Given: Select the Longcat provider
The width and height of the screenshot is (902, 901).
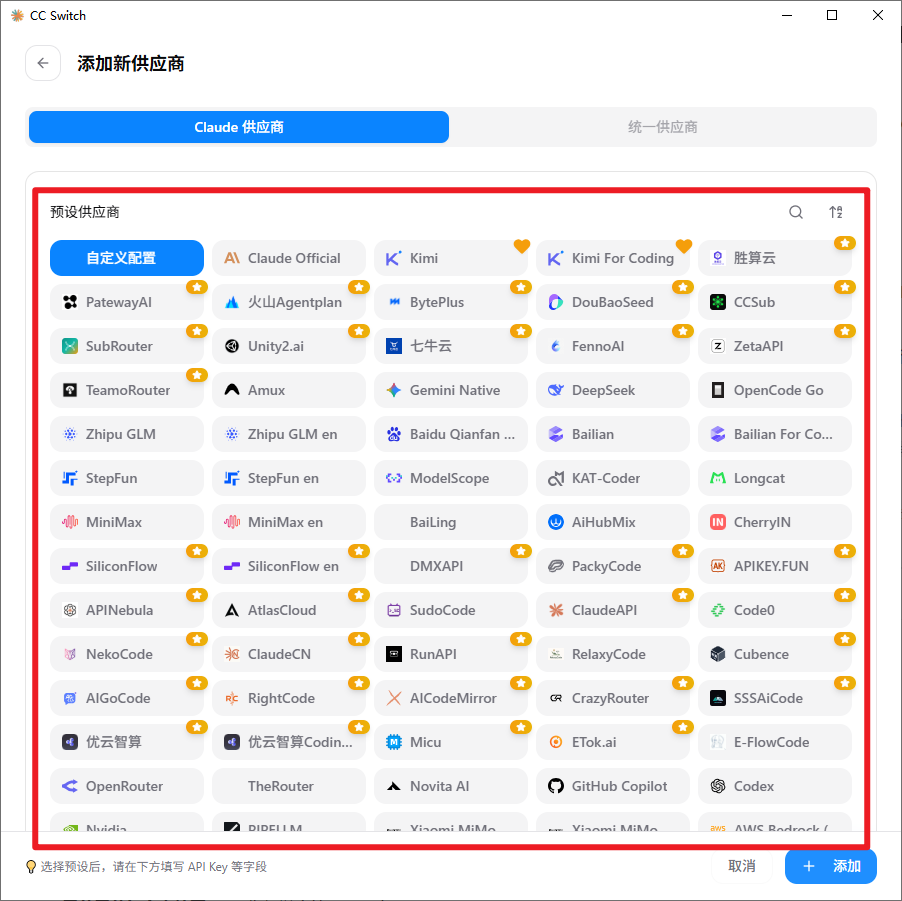Looking at the screenshot, I should click(x=775, y=478).
